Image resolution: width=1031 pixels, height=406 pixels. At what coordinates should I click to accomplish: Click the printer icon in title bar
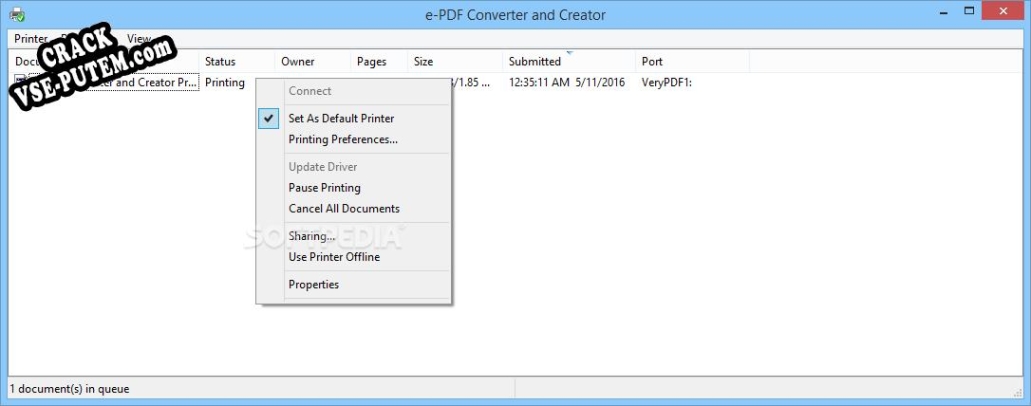(17, 14)
